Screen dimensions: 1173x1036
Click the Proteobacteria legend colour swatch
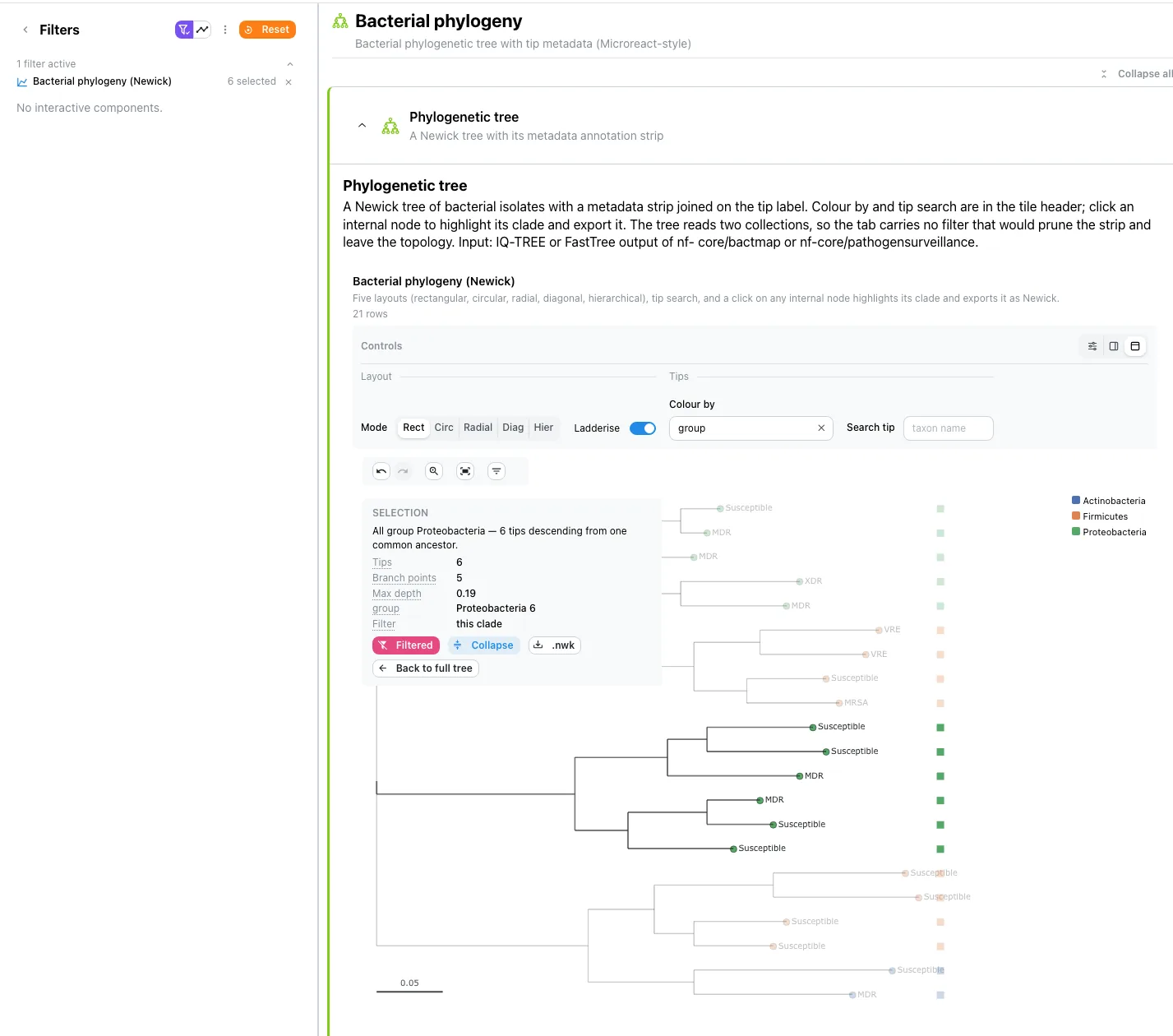1076,532
